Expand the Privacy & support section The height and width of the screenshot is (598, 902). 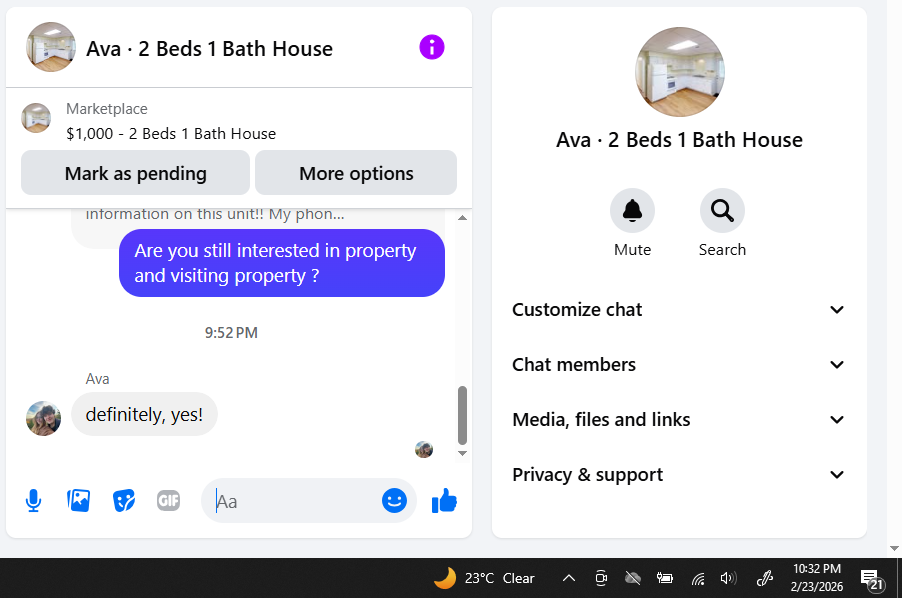(x=679, y=475)
